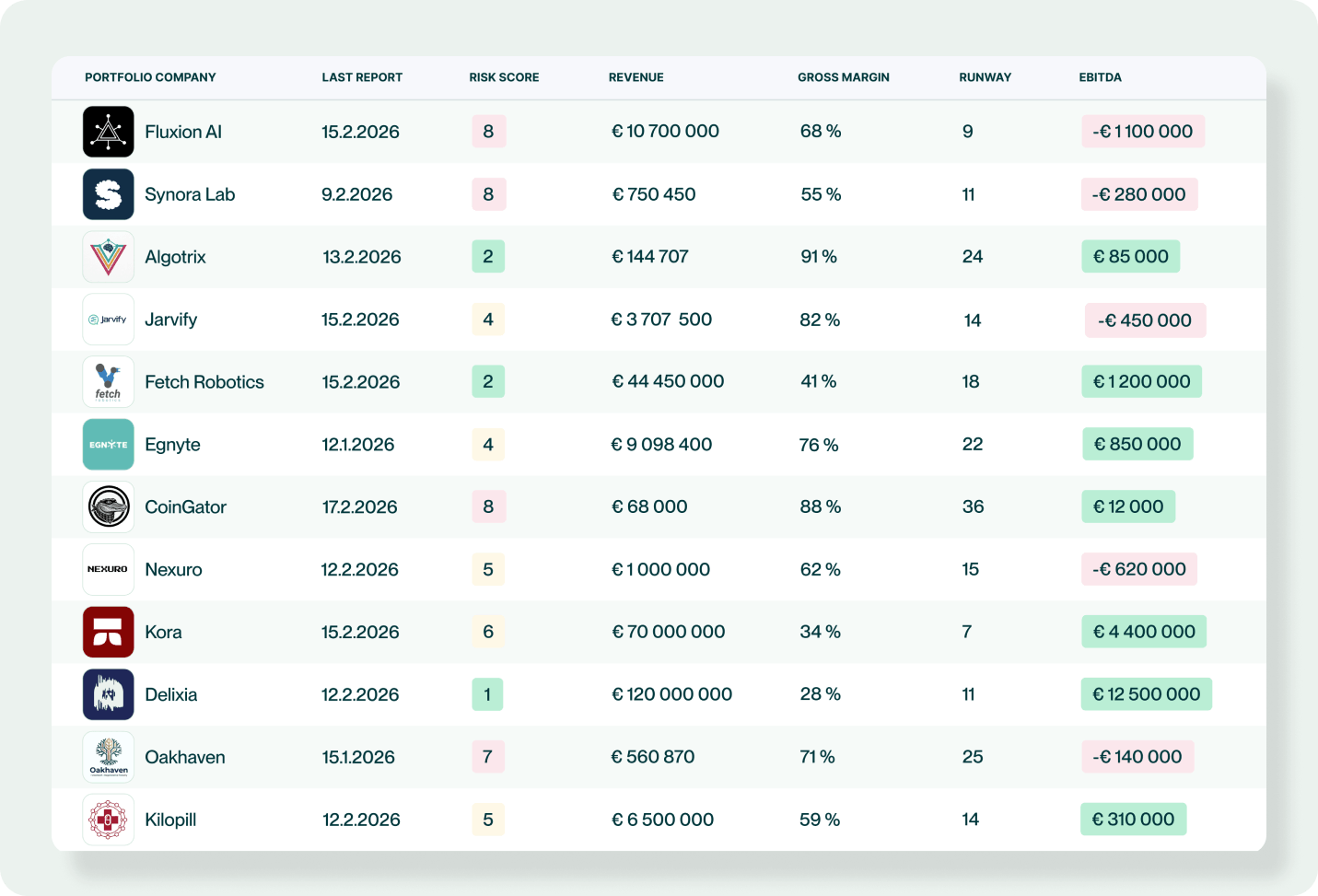Select CoinGator runway value 36
Screen dimensions: 1318x896
tap(973, 506)
